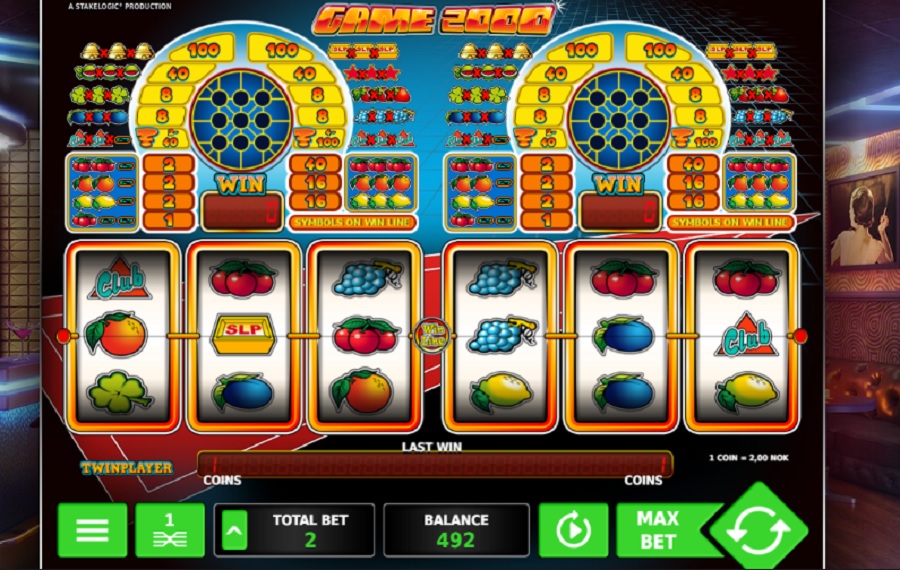Screen dimensions: 900x570
Task: Click the Club symbol on the first reel
Action: 120,279
